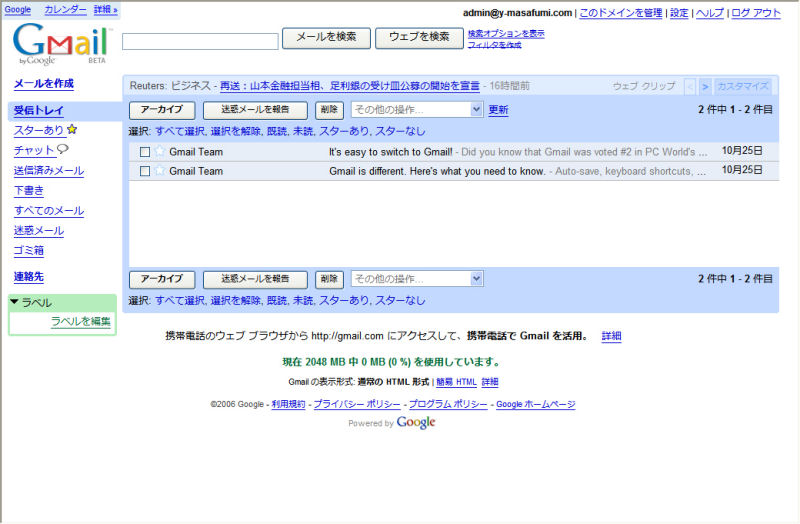
Task: Click 既読 in the bottom selection row
Action: pyautogui.click(x=277, y=301)
